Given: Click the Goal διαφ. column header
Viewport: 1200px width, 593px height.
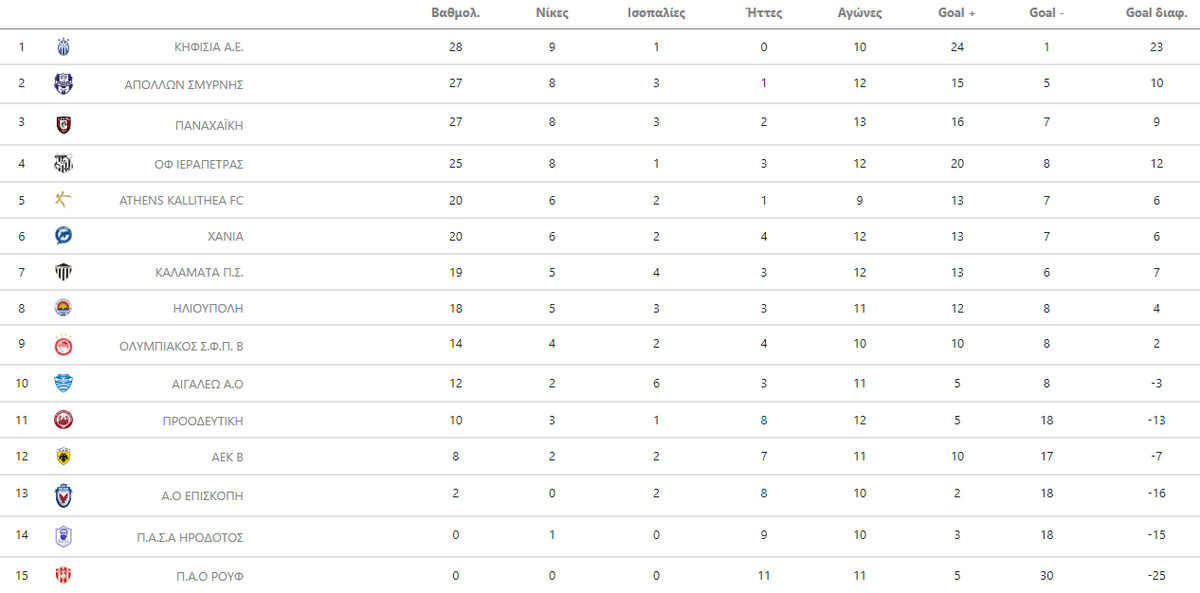Looking at the screenshot, I should coord(1156,13).
